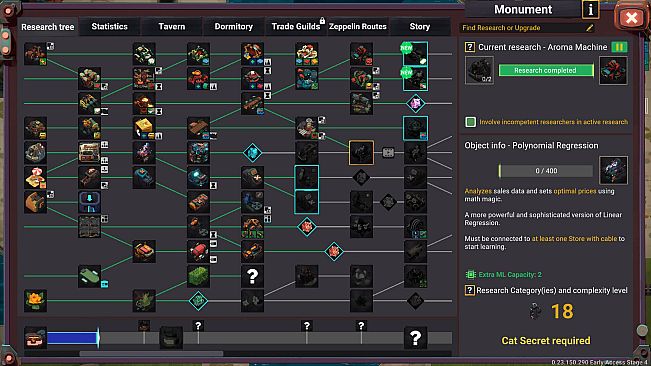Select the green gem diamond node
651x366 pixels.
(198, 300)
